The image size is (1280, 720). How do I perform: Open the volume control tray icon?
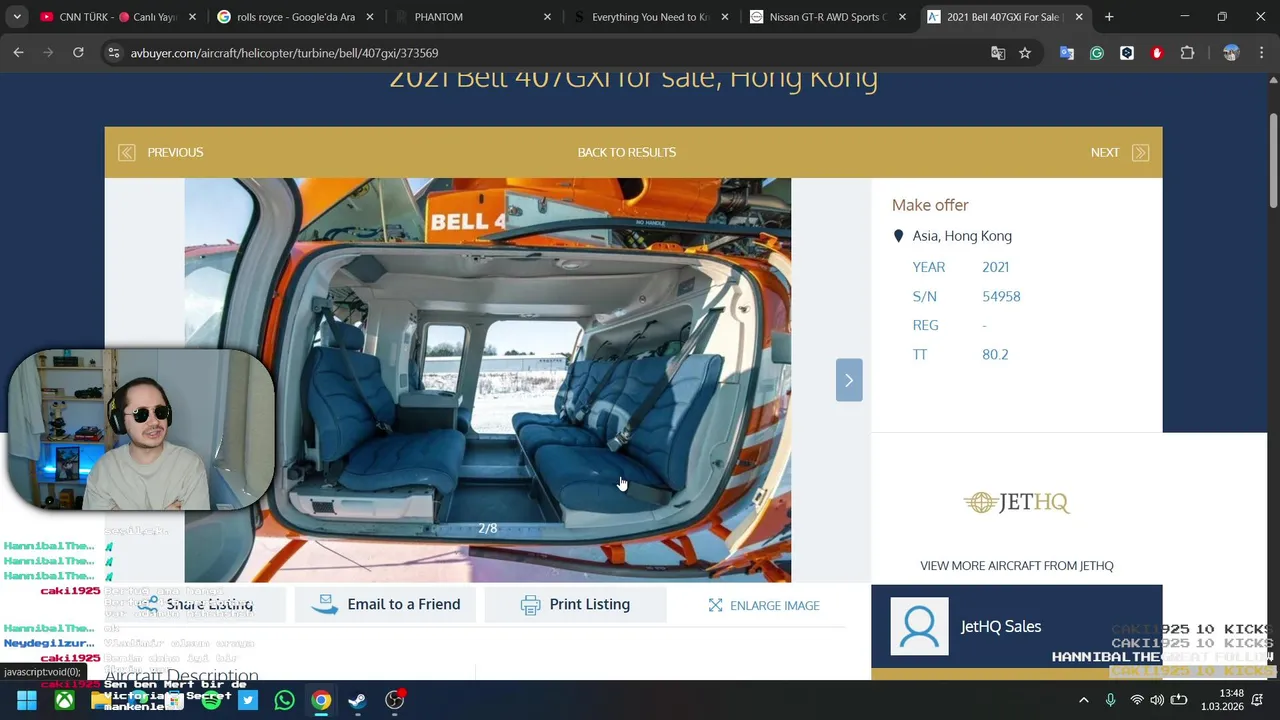1157,700
